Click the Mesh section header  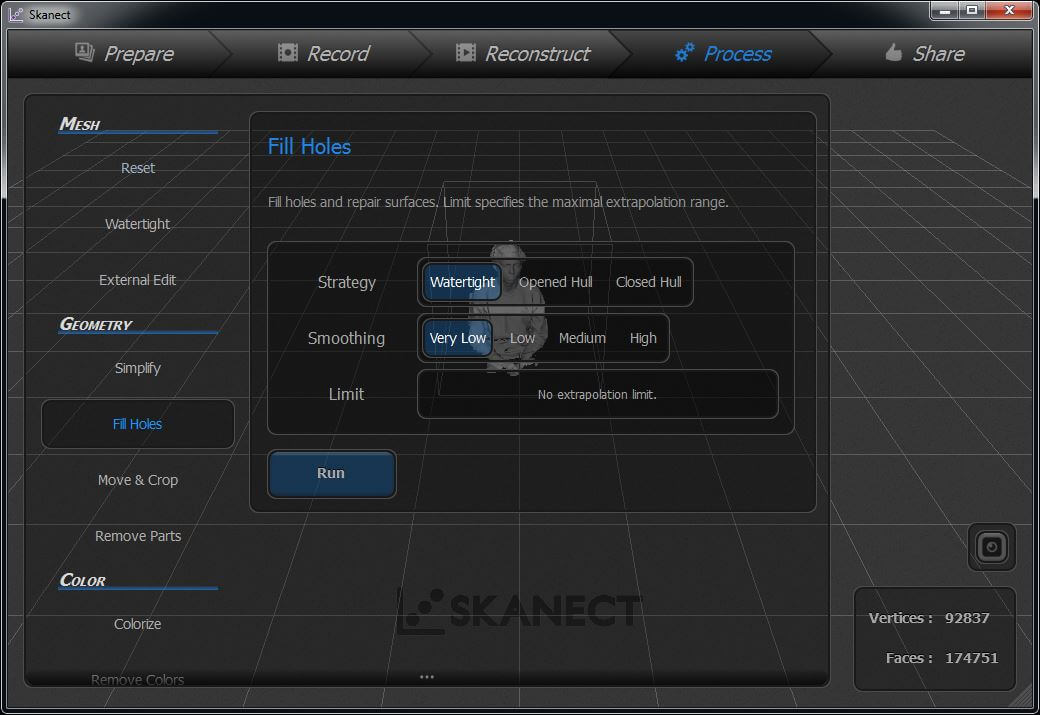click(80, 124)
